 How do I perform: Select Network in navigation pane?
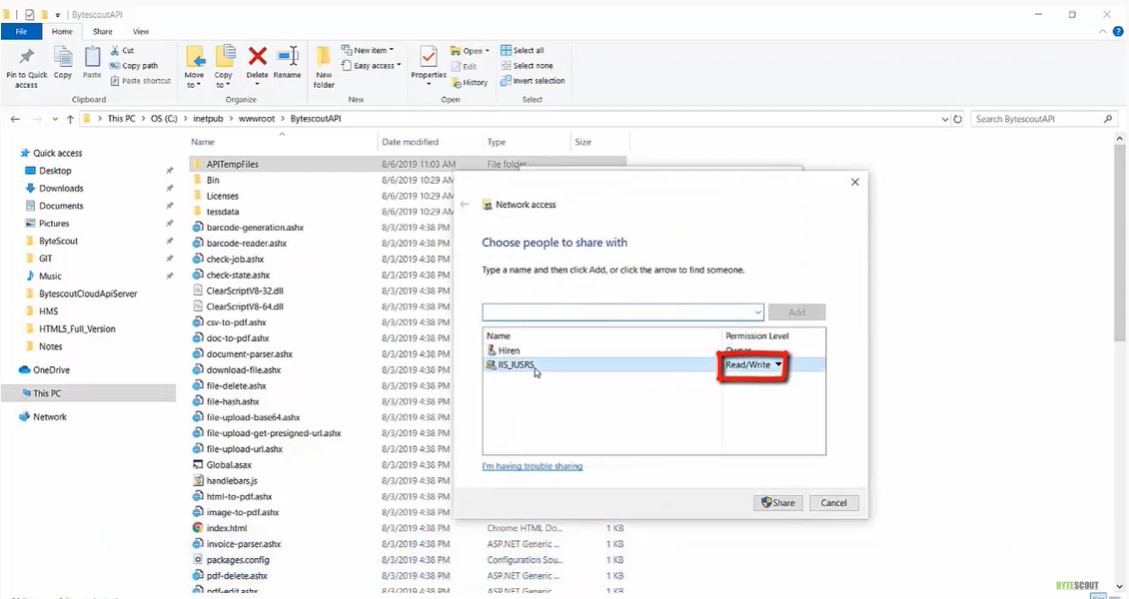pyautogui.click(x=49, y=417)
